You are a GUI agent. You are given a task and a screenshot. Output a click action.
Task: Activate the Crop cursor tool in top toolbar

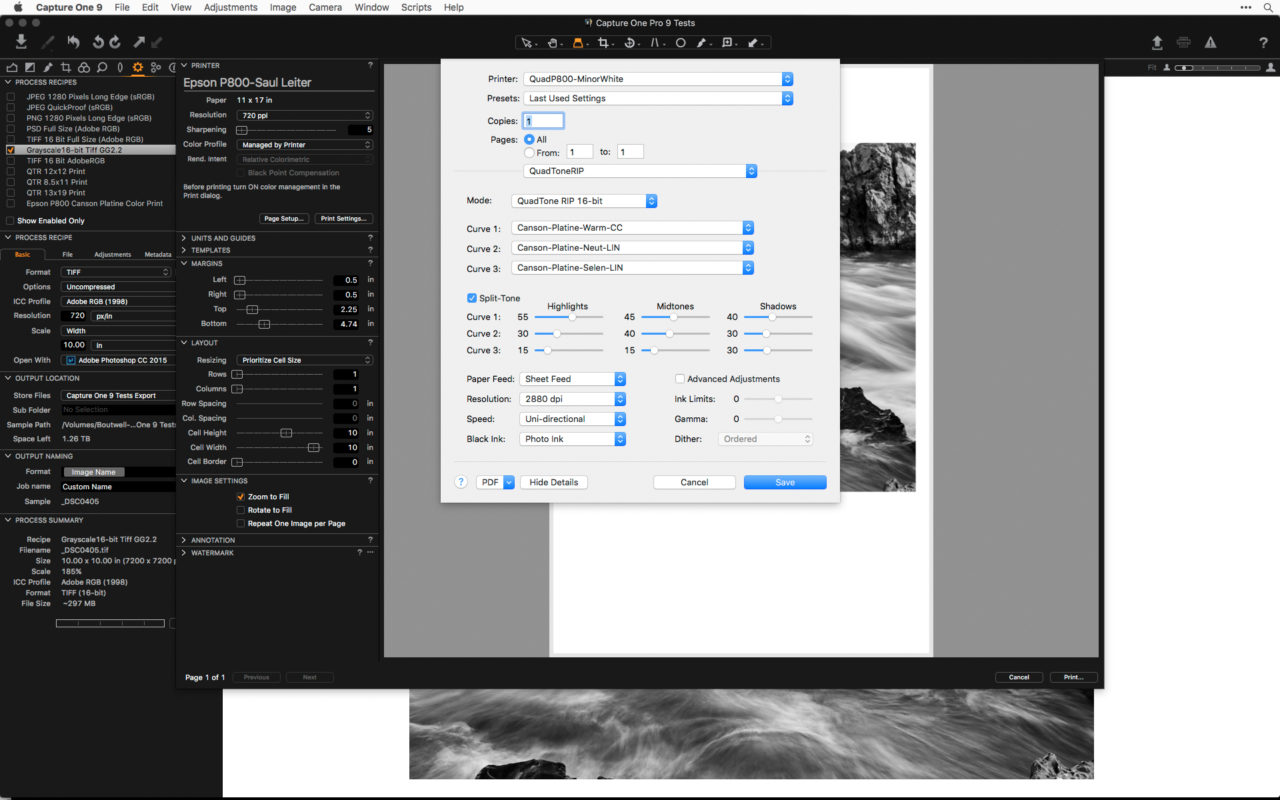coord(604,43)
